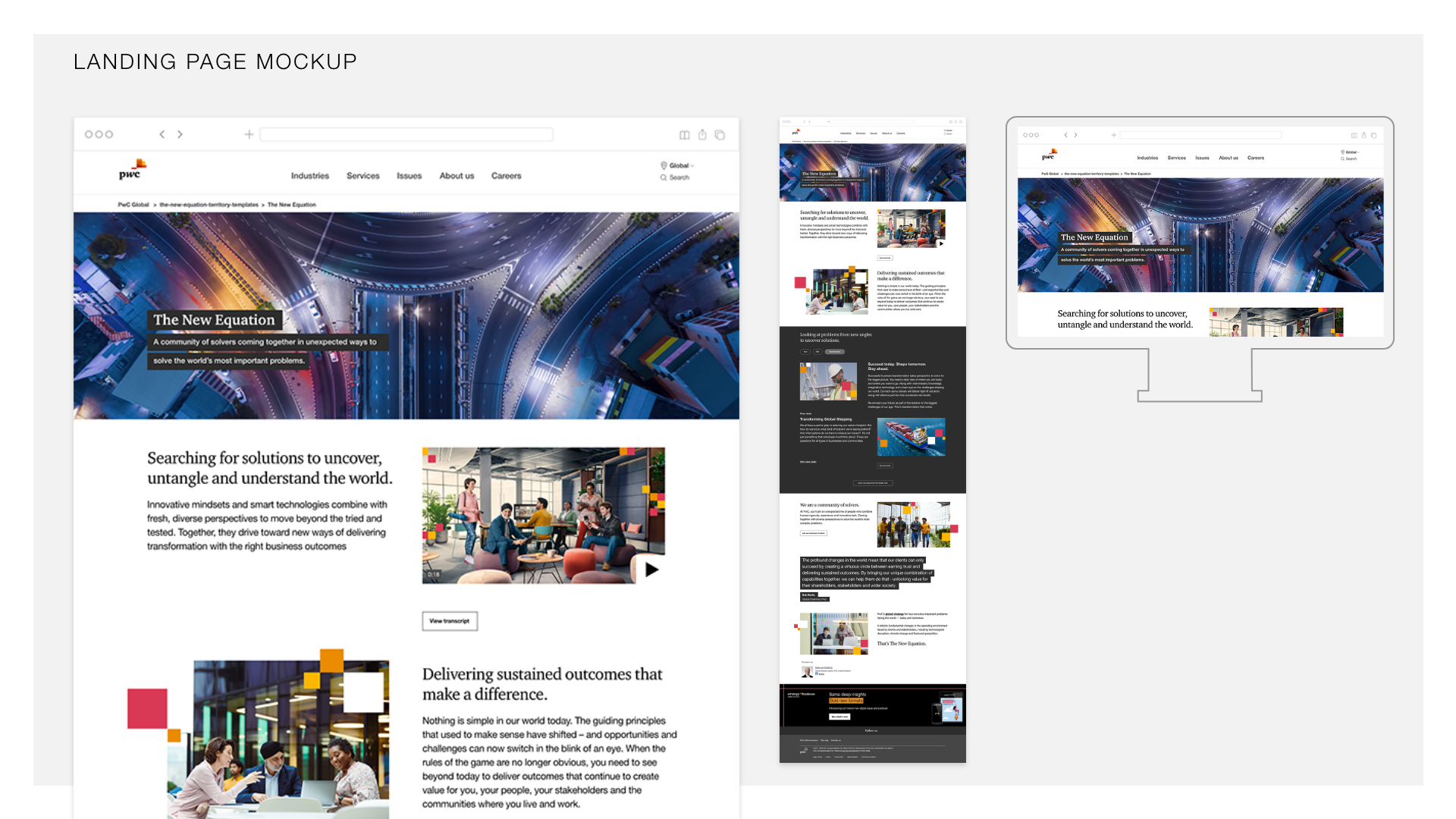Screen dimensions: 1456x819
Task: Click construction worker image in full-page mockup
Action: pyautogui.click(x=829, y=381)
